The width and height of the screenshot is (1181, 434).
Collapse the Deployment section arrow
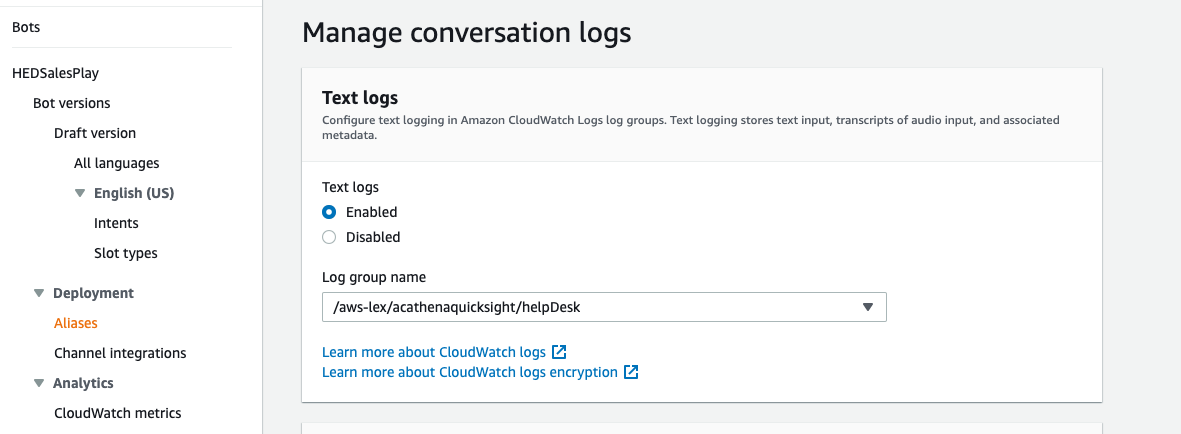click(39, 293)
